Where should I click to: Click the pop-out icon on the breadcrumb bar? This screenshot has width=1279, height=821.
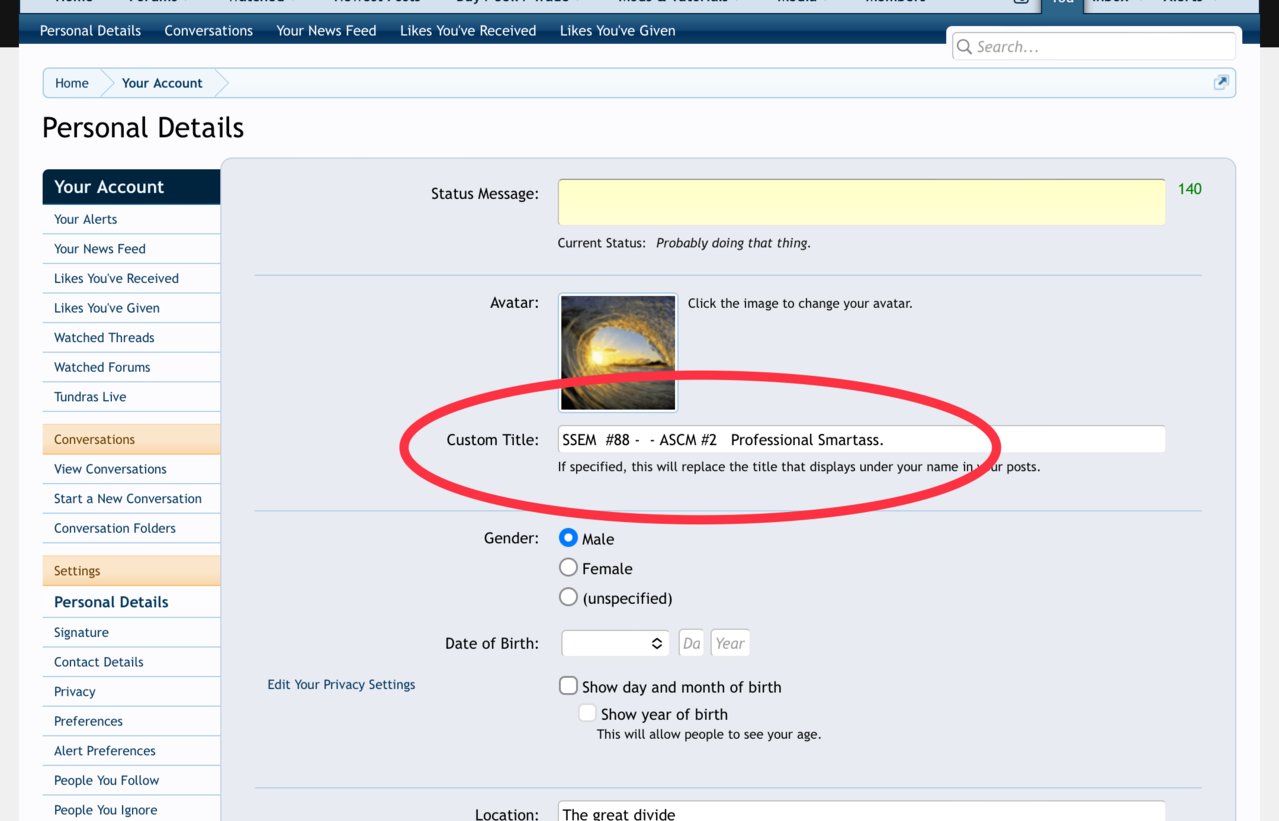pyautogui.click(x=1220, y=83)
